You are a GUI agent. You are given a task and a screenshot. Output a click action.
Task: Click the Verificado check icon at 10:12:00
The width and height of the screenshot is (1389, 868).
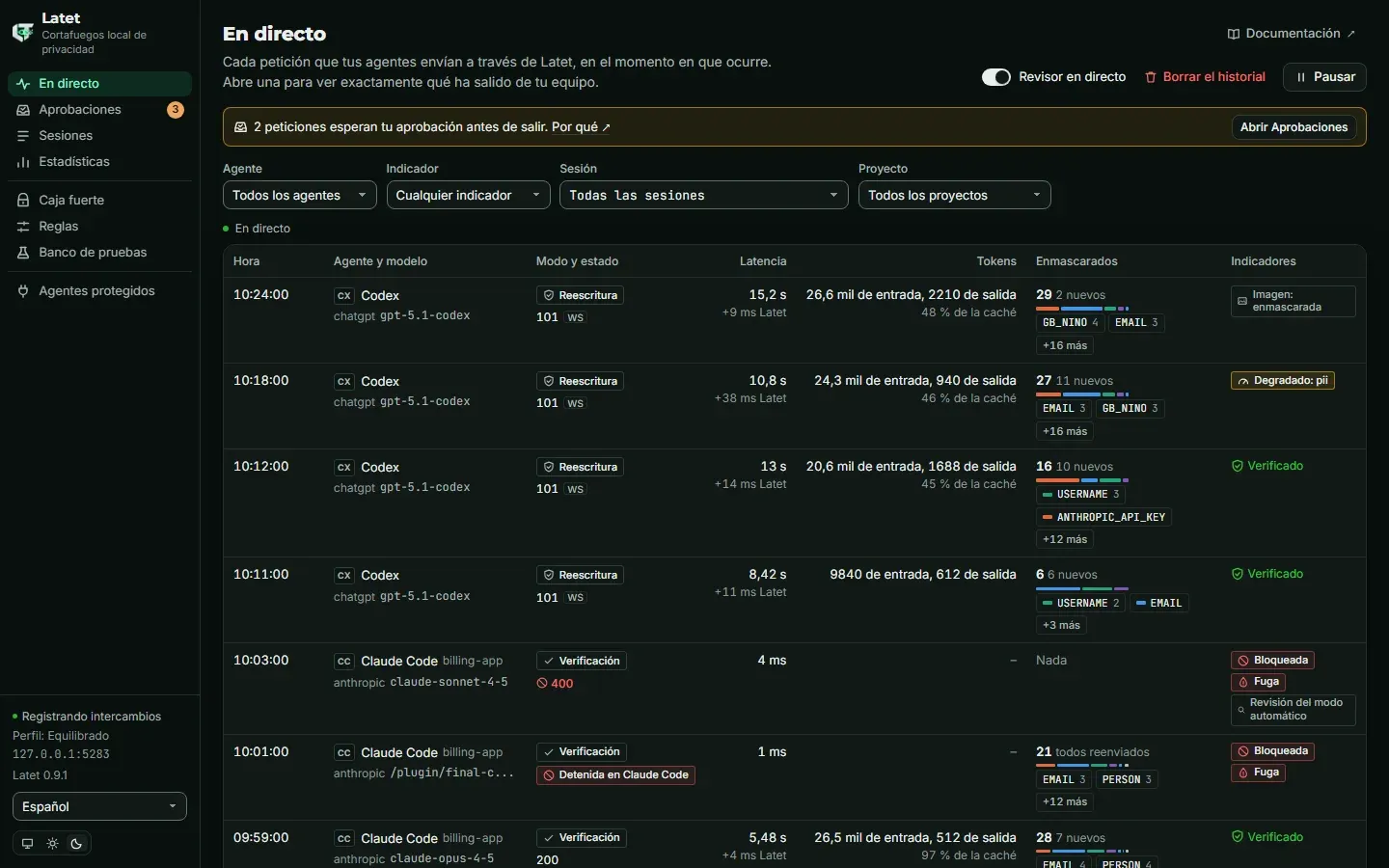pyautogui.click(x=1238, y=466)
